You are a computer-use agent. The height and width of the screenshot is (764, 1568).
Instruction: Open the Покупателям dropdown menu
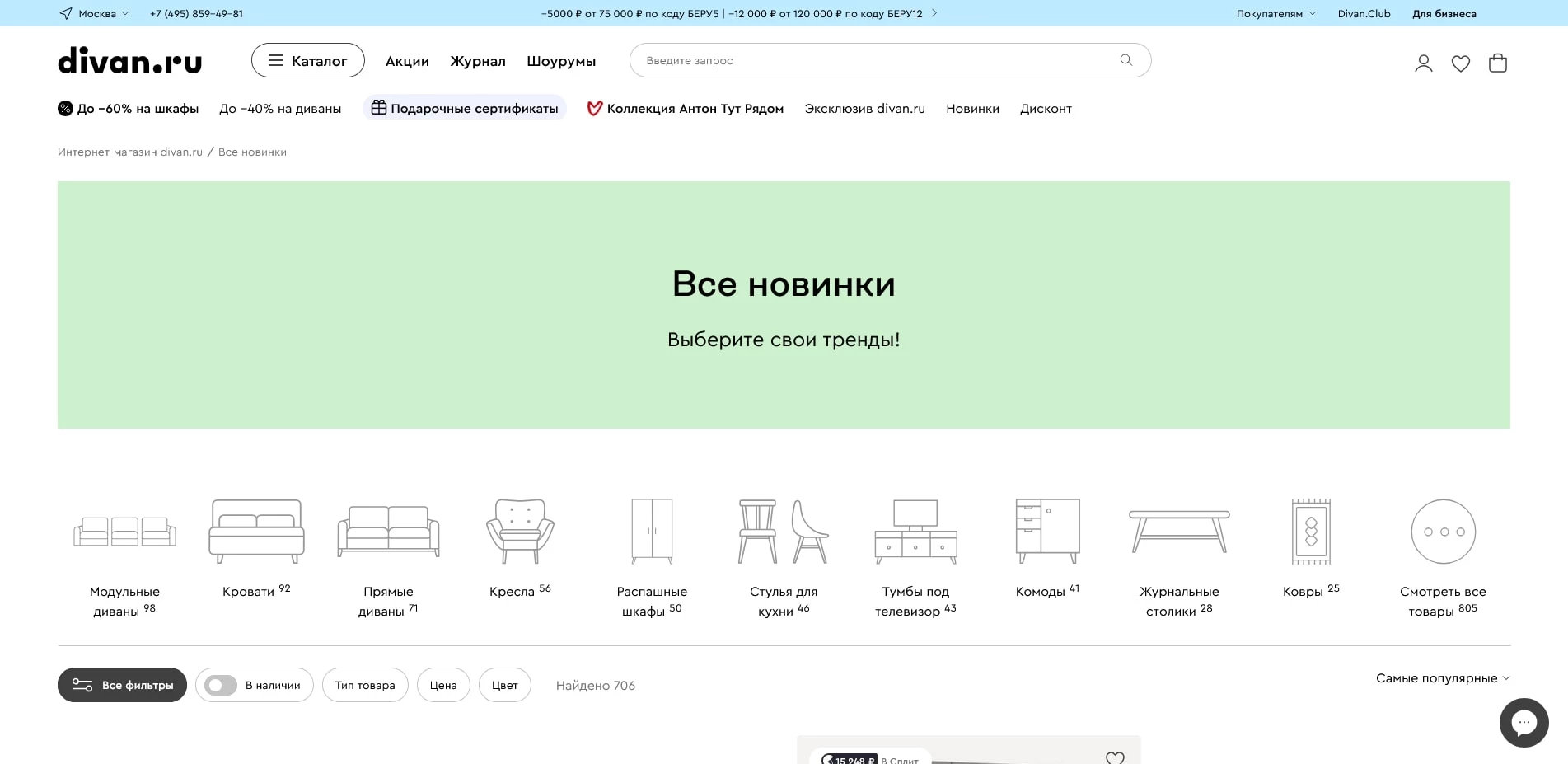click(x=1273, y=13)
